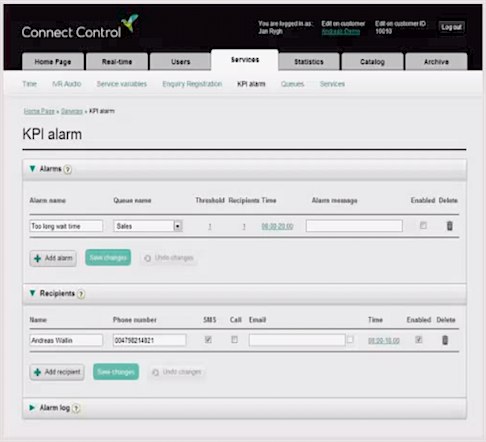Open the Sales queue name dropdown

[x=148, y=226]
